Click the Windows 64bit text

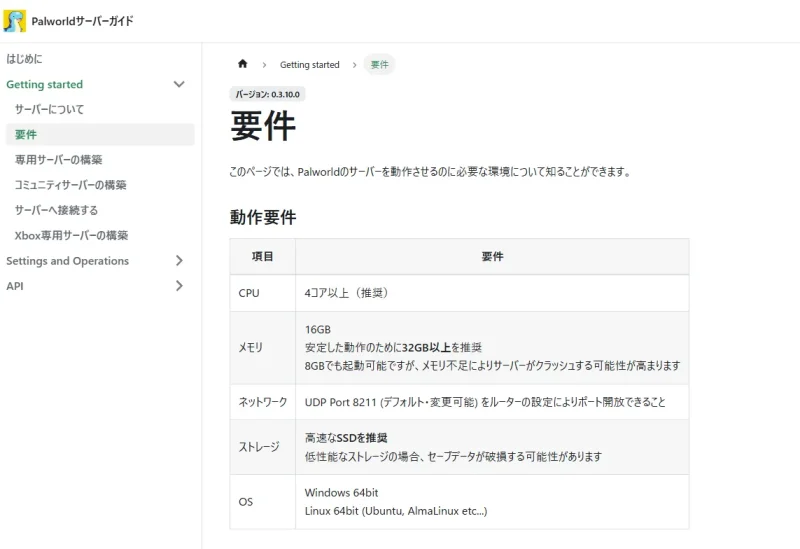tap(341, 493)
